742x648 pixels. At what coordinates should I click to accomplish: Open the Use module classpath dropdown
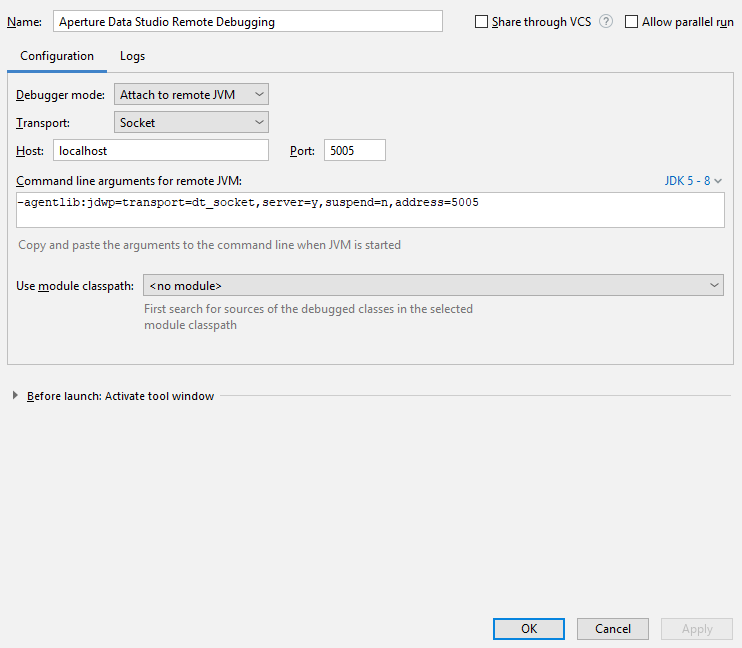(433, 285)
